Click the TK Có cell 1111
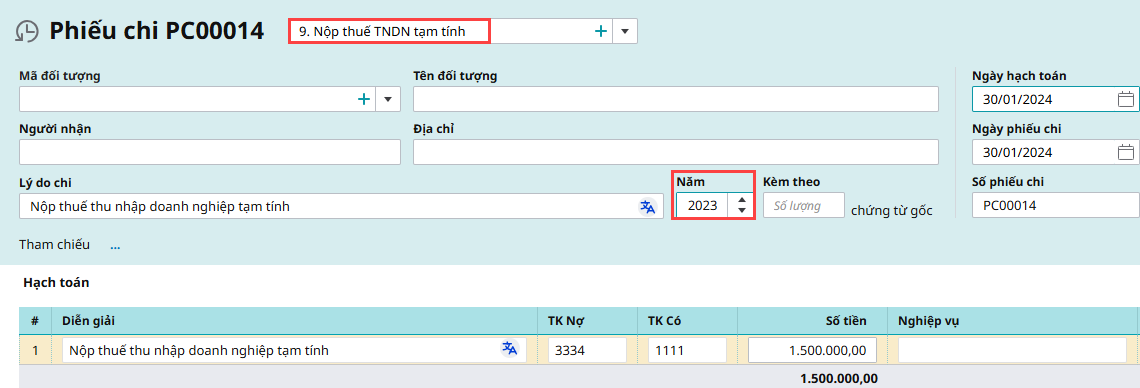1140x388 pixels. click(x=687, y=350)
